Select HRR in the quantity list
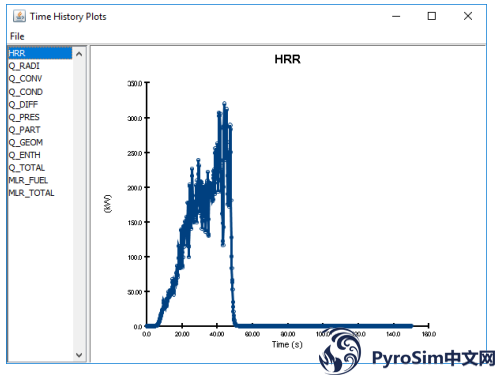 (x=40, y=53)
